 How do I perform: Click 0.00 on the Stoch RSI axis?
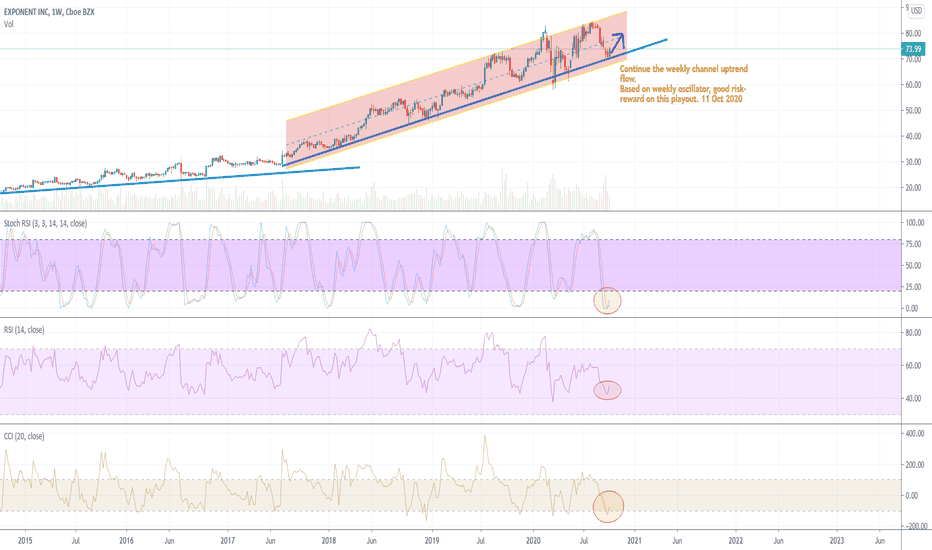tap(912, 309)
